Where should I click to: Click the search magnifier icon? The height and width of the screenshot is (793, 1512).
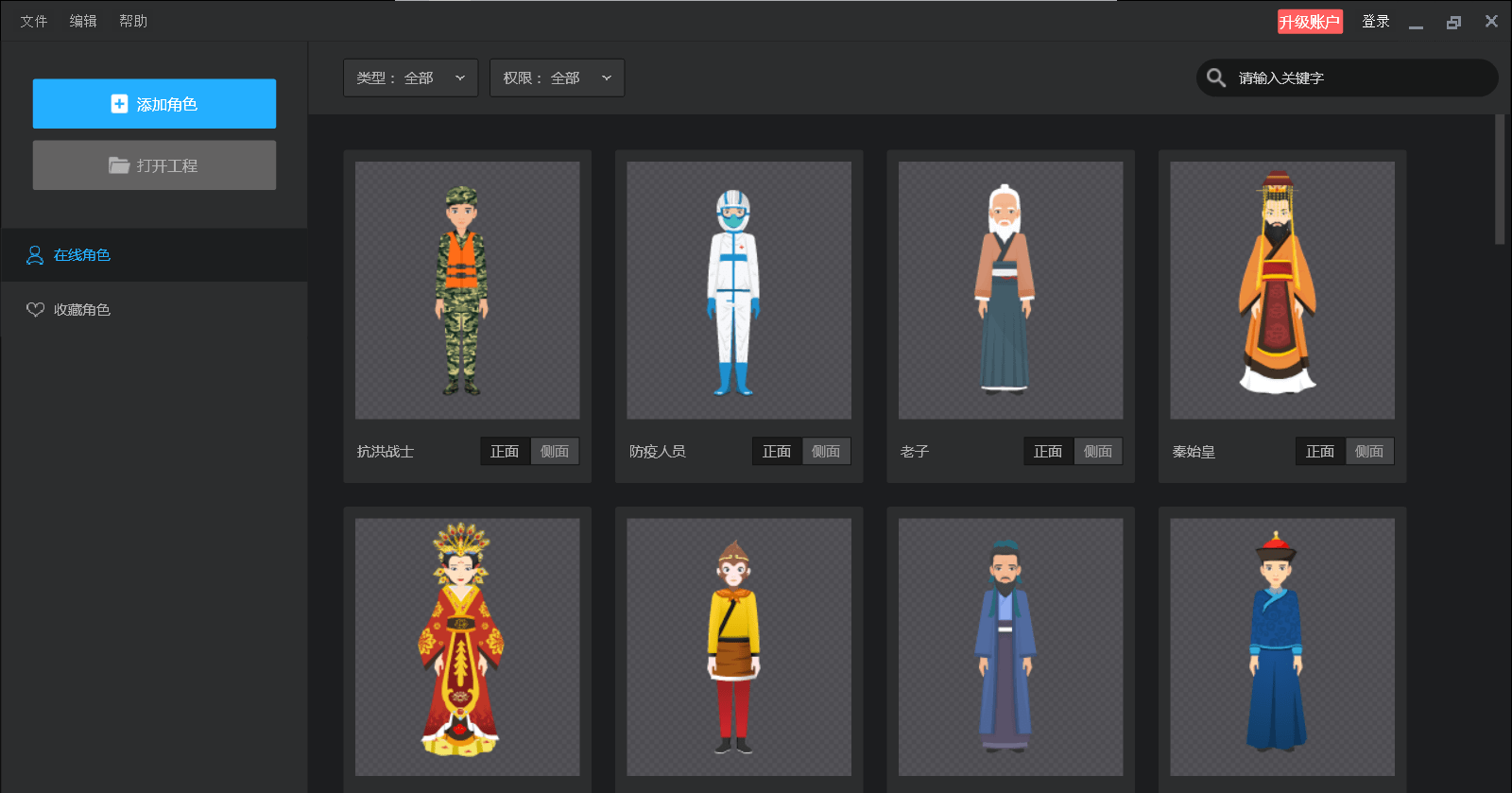click(x=1216, y=78)
